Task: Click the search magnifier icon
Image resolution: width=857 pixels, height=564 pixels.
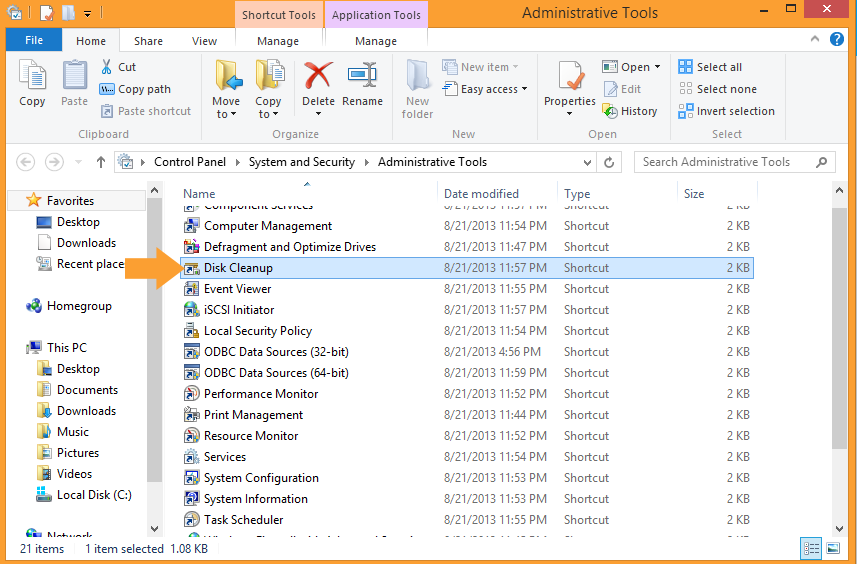Action: (821, 162)
